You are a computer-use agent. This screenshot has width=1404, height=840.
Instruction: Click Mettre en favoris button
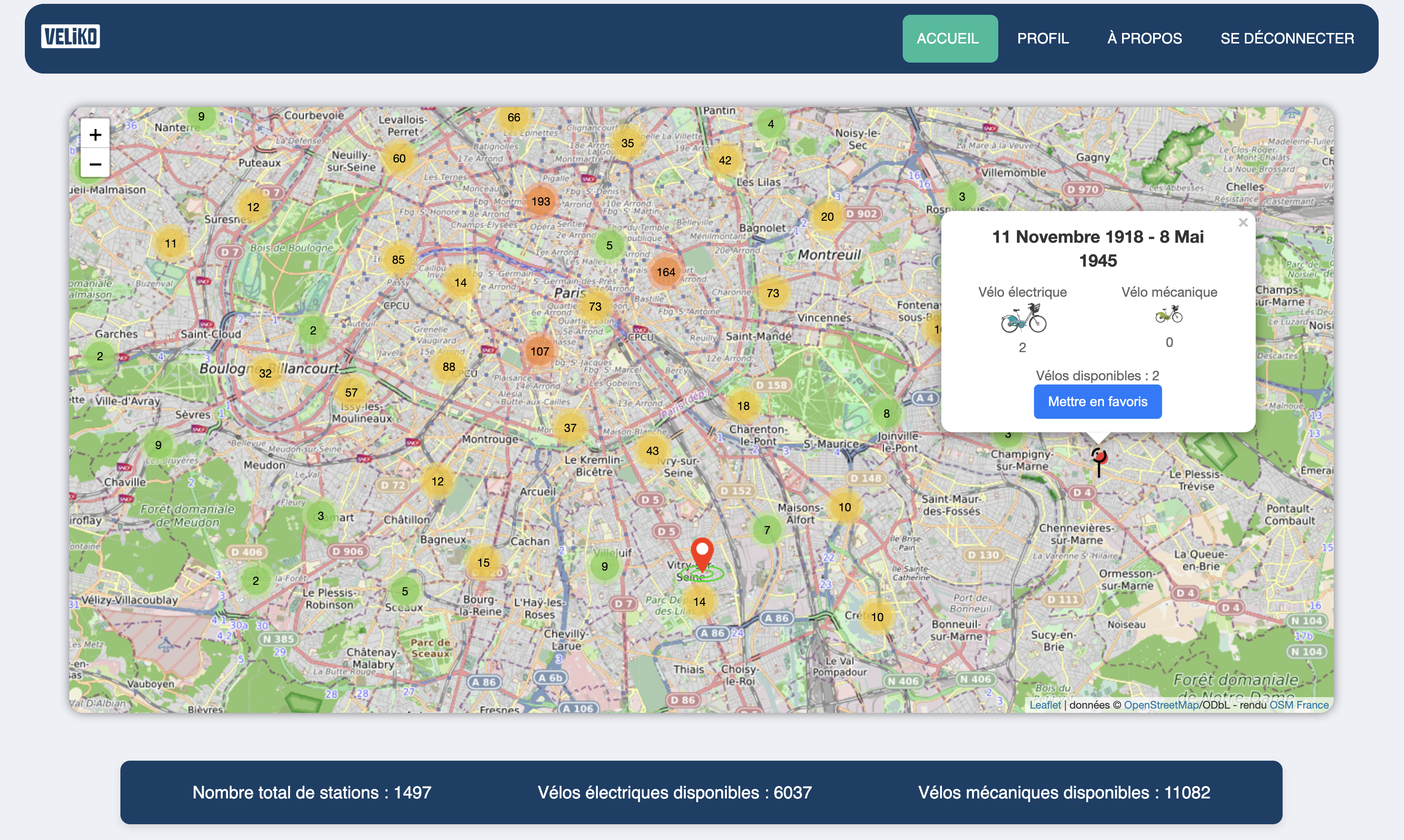pyautogui.click(x=1097, y=401)
